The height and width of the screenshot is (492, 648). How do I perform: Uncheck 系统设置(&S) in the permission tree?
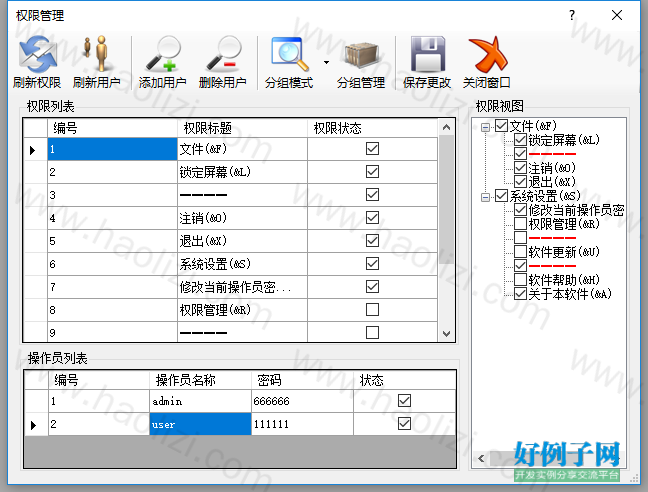pos(502,195)
